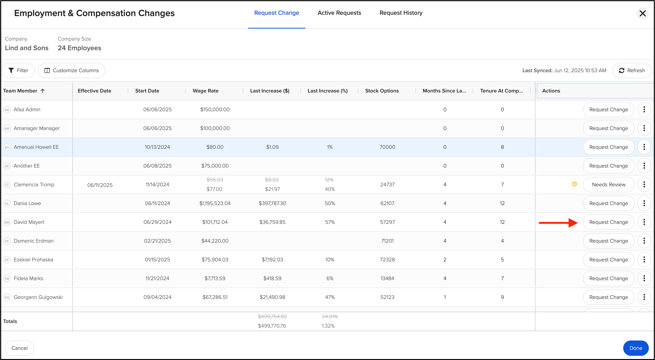Click last increase $36,759.85
Image resolution: width=655 pixels, height=360 pixels.
pyautogui.click(x=272, y=222)
